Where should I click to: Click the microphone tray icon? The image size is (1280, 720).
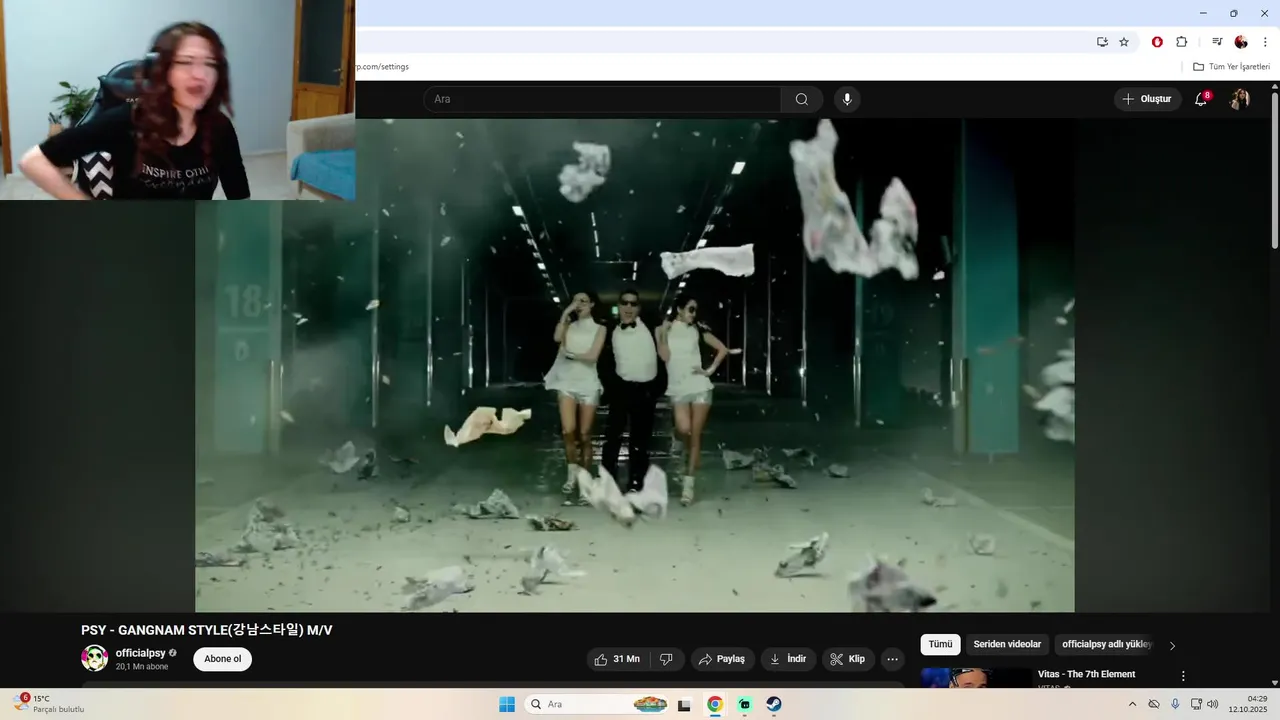point(1175,704)
